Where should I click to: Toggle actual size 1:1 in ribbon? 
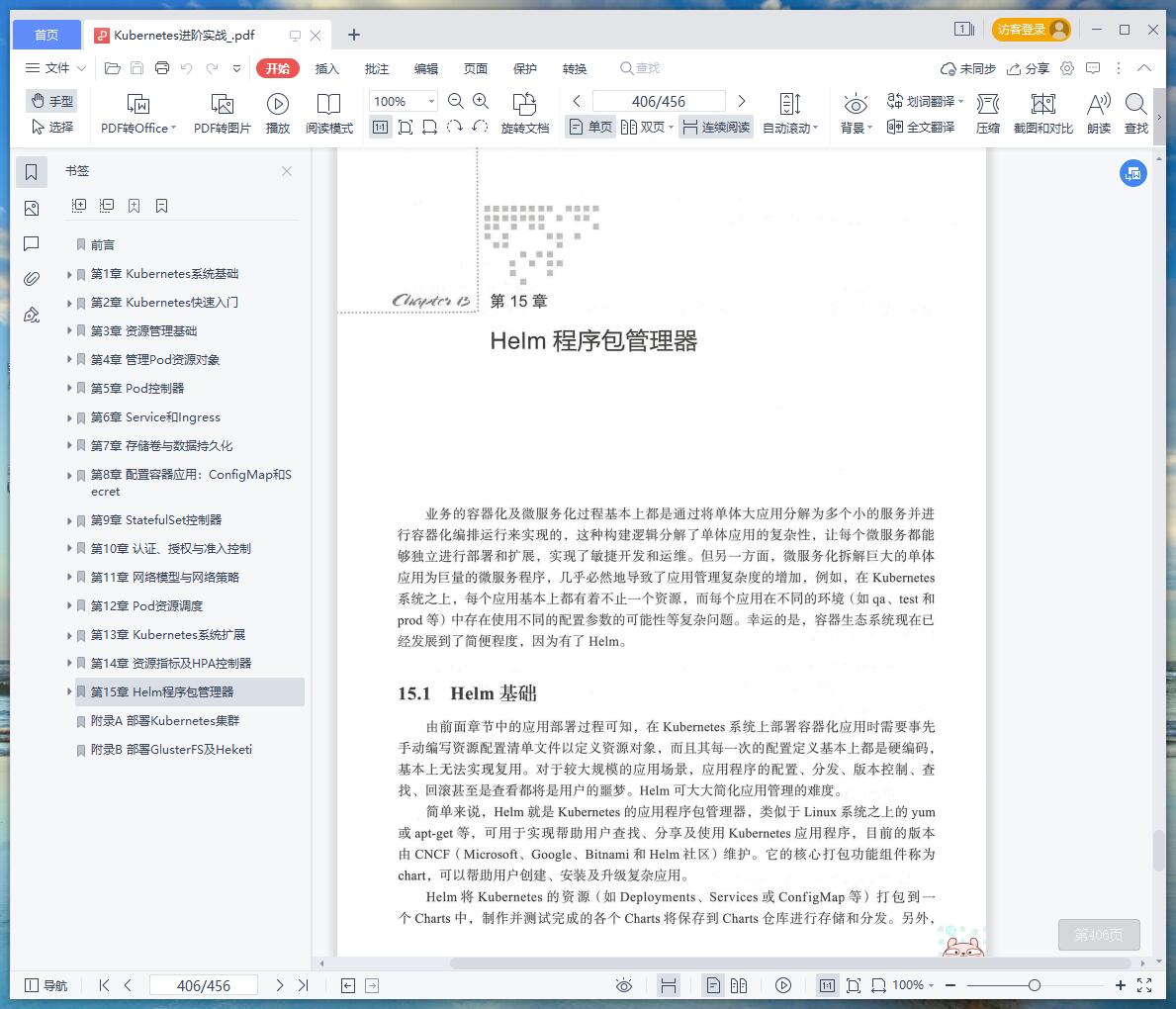tap(380, 127)
